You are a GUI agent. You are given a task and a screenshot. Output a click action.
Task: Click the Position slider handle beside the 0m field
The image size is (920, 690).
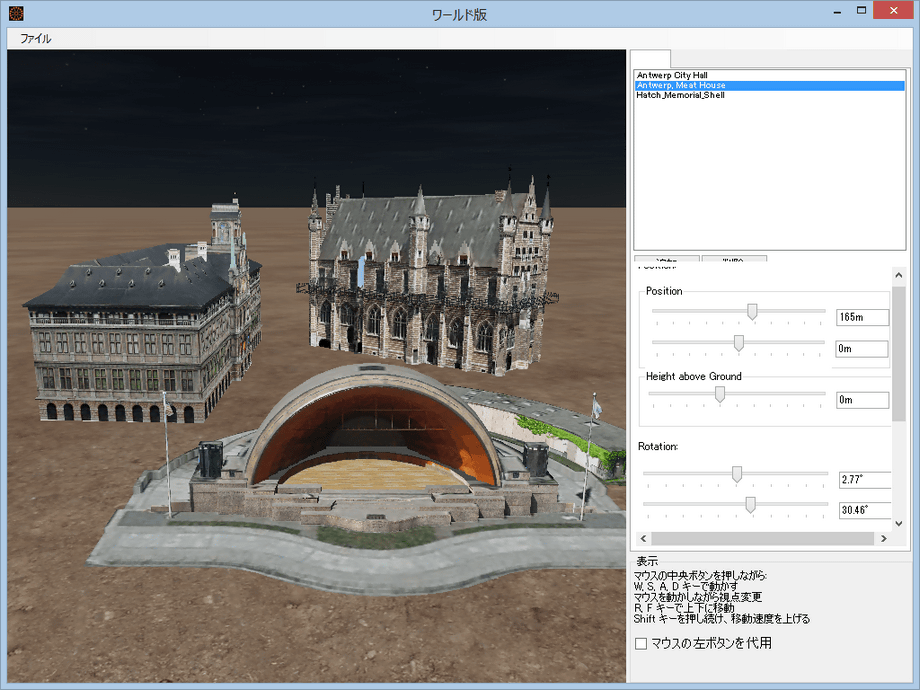coord(739,343)
